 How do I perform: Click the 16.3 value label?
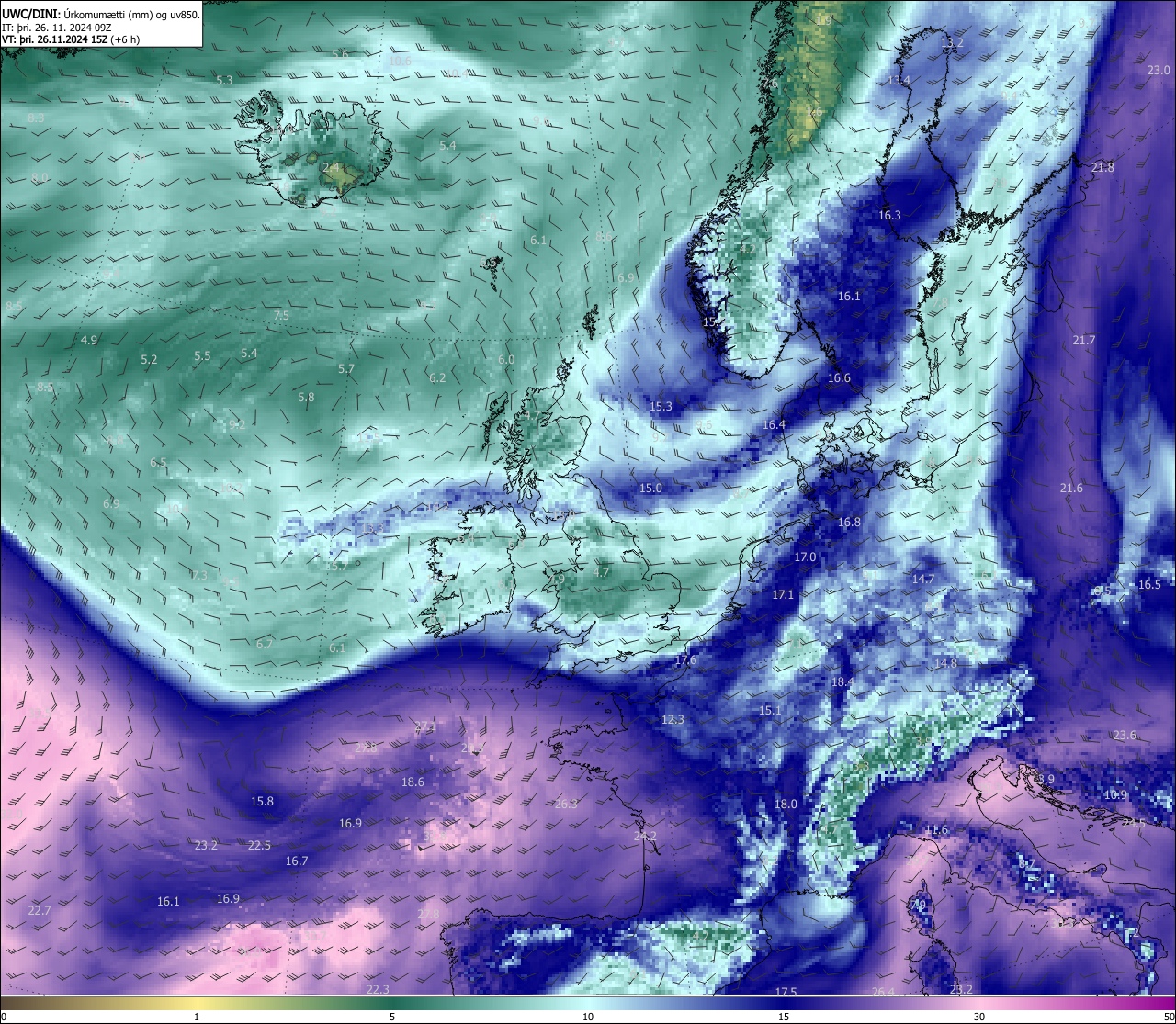889,215
